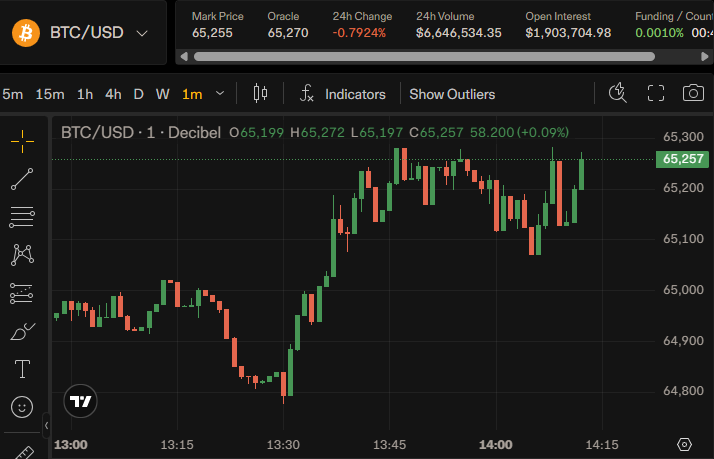Click the market stats horizontal scrollbar thumb
The image size is (714, 459).
pyautogui.click(x=424, y=57)
